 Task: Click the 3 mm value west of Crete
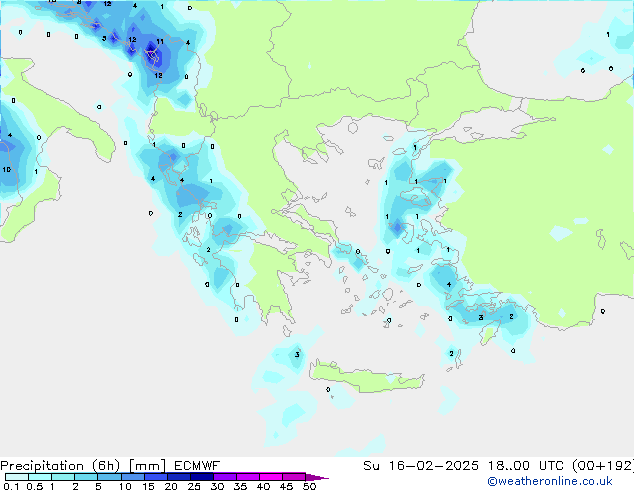pyautogui.click(x=297, y=355)
